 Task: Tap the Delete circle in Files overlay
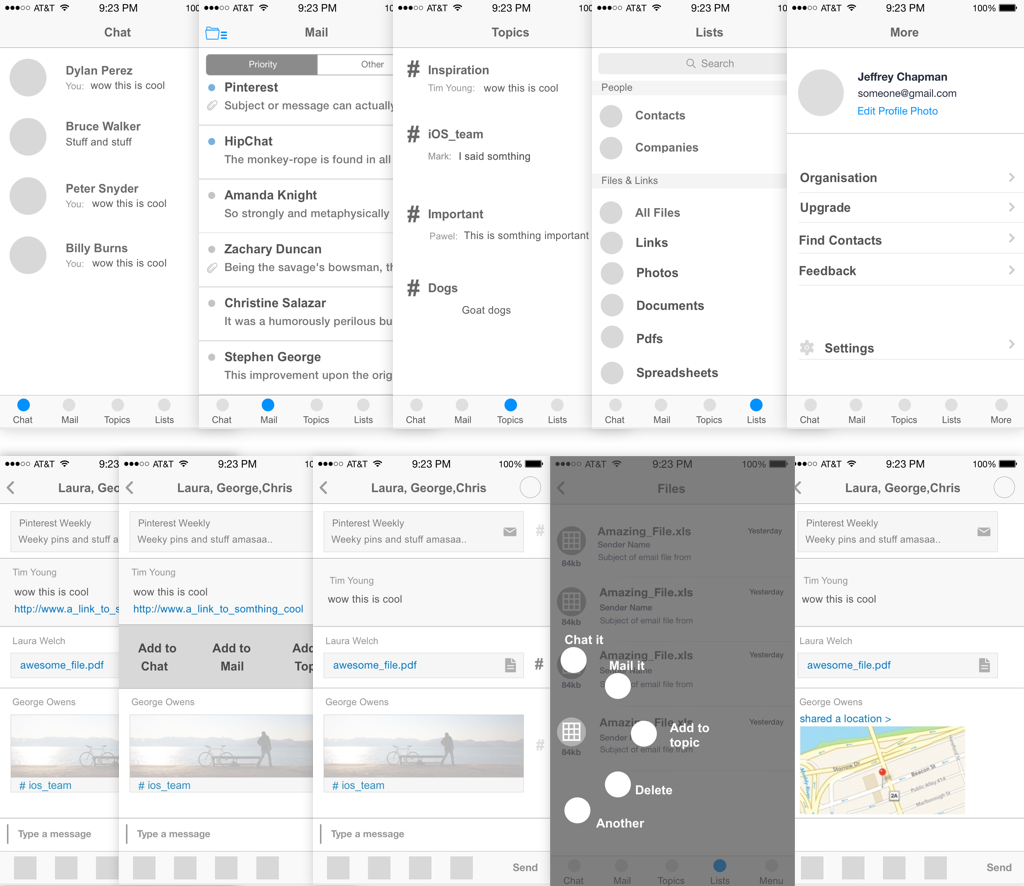coord(618,784)
